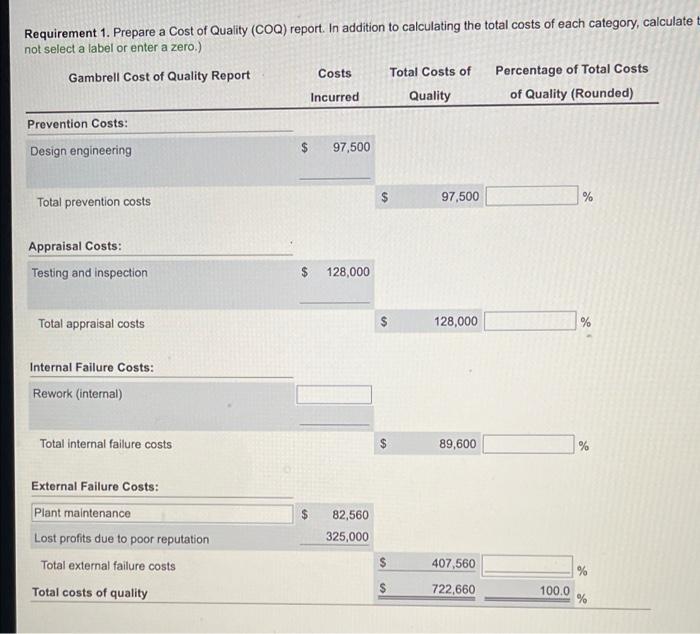Click the Total appraisal costs percentage field

click(530, 321)
